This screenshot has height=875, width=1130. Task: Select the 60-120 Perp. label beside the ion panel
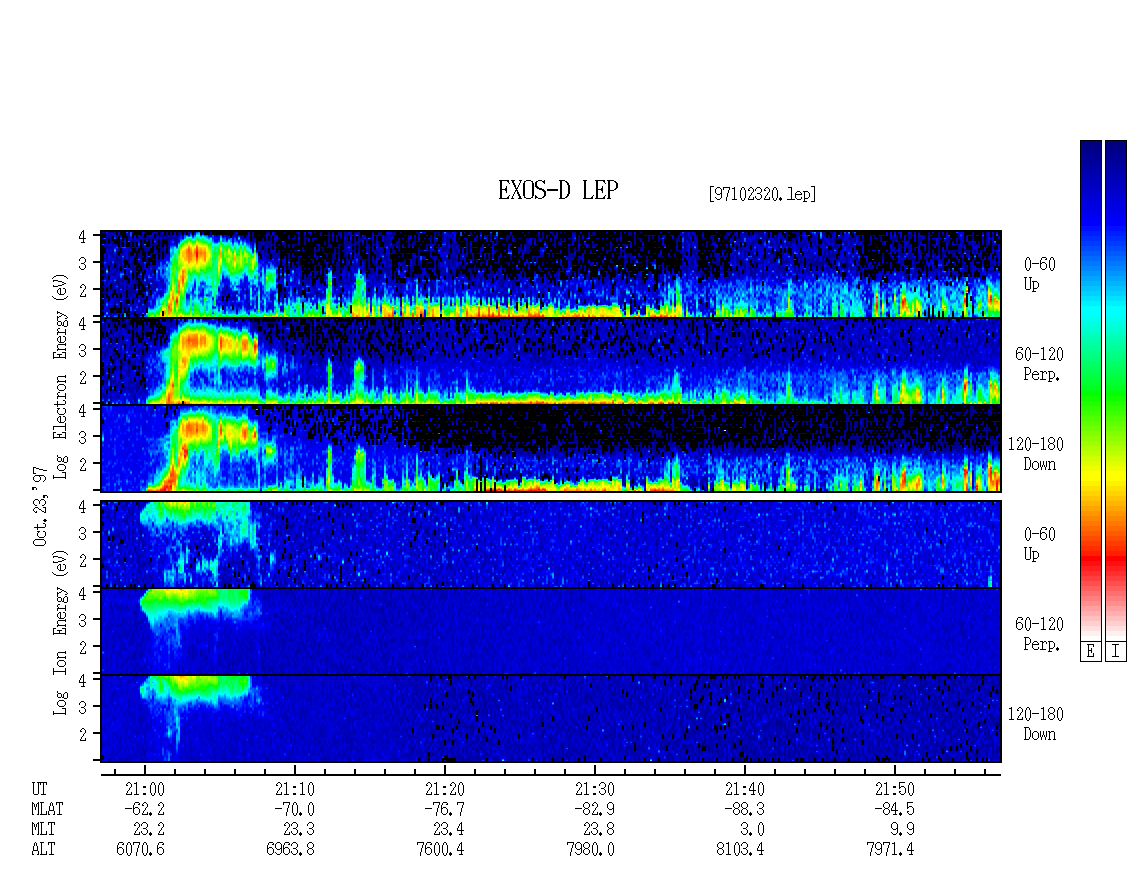click(1039, 634)
